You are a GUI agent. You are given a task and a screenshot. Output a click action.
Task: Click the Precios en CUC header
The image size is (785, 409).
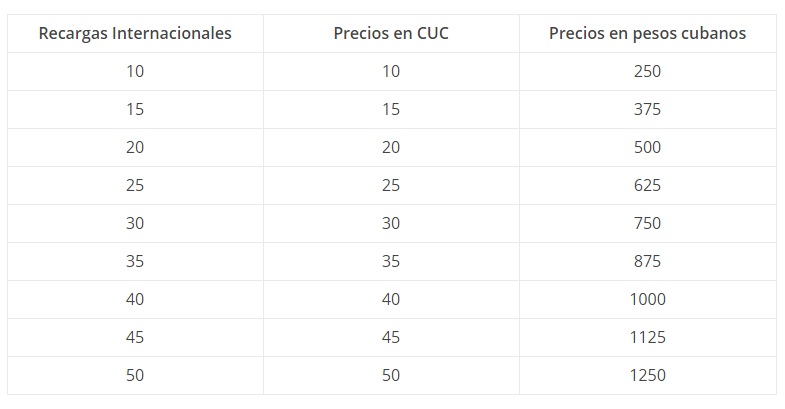click(x=391, y=33)
